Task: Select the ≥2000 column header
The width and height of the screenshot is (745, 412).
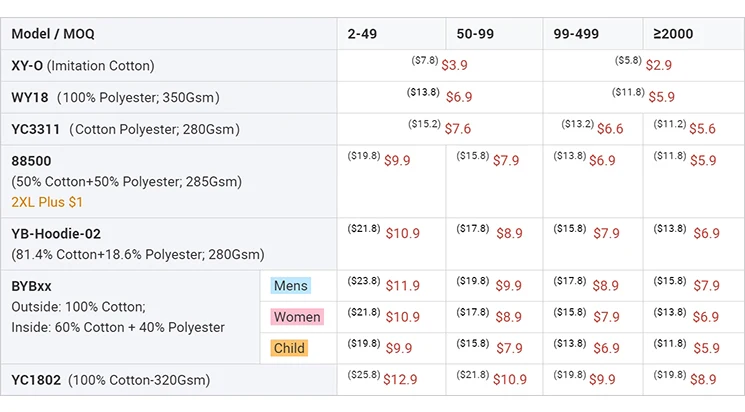Action: click(x=694, y=34)
